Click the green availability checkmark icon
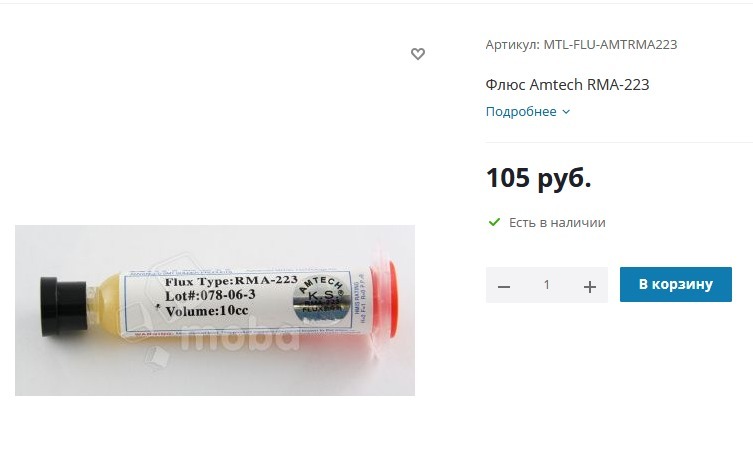 tap(494, 222)
